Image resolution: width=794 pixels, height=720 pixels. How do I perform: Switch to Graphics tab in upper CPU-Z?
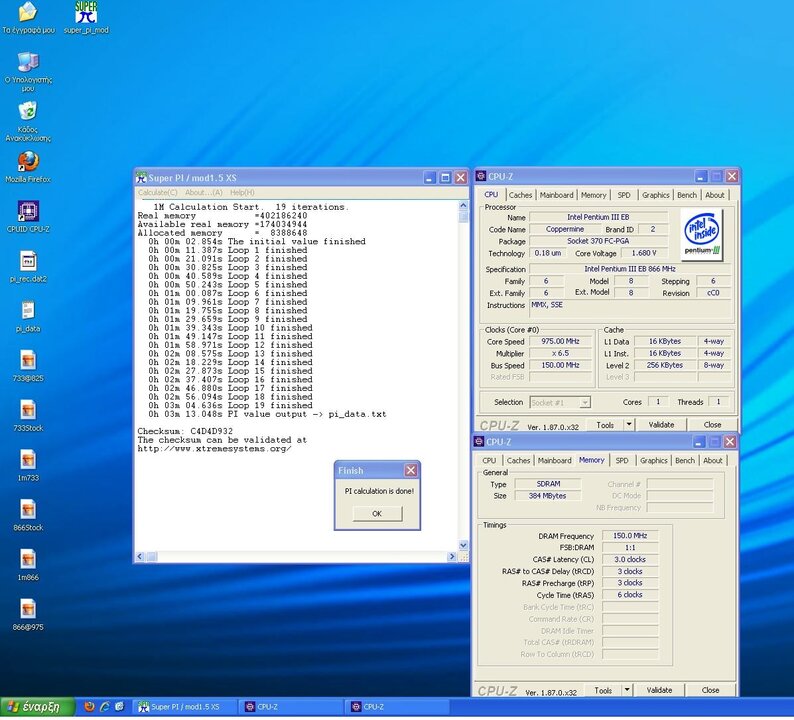point(656,195)
